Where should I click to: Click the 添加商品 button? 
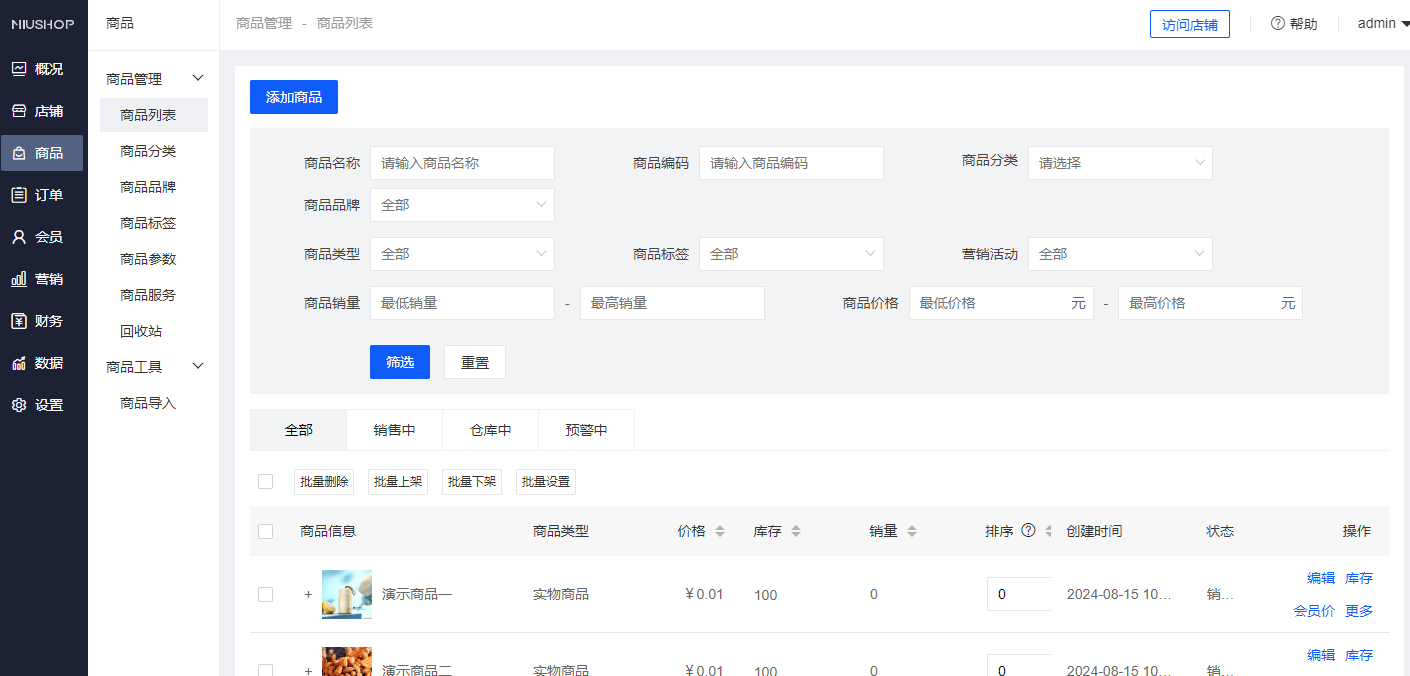pos(293,97)
